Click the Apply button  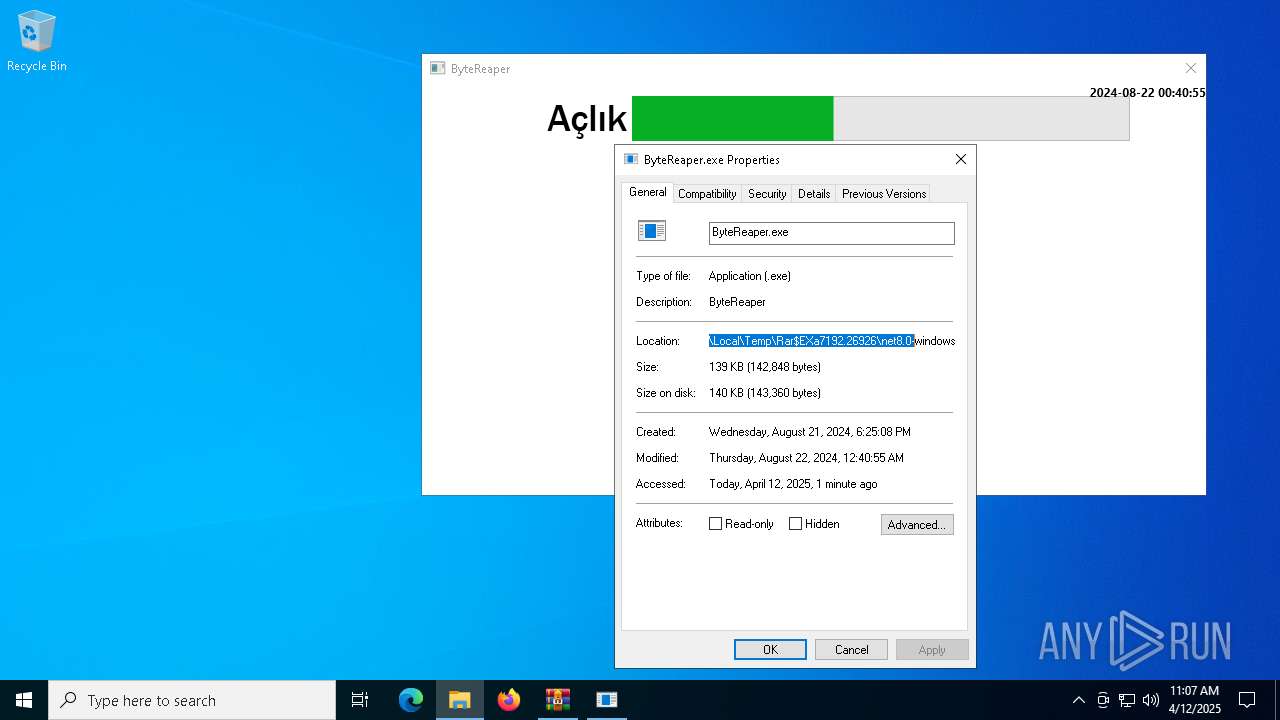pyautogui.click(x=932, y=650)
